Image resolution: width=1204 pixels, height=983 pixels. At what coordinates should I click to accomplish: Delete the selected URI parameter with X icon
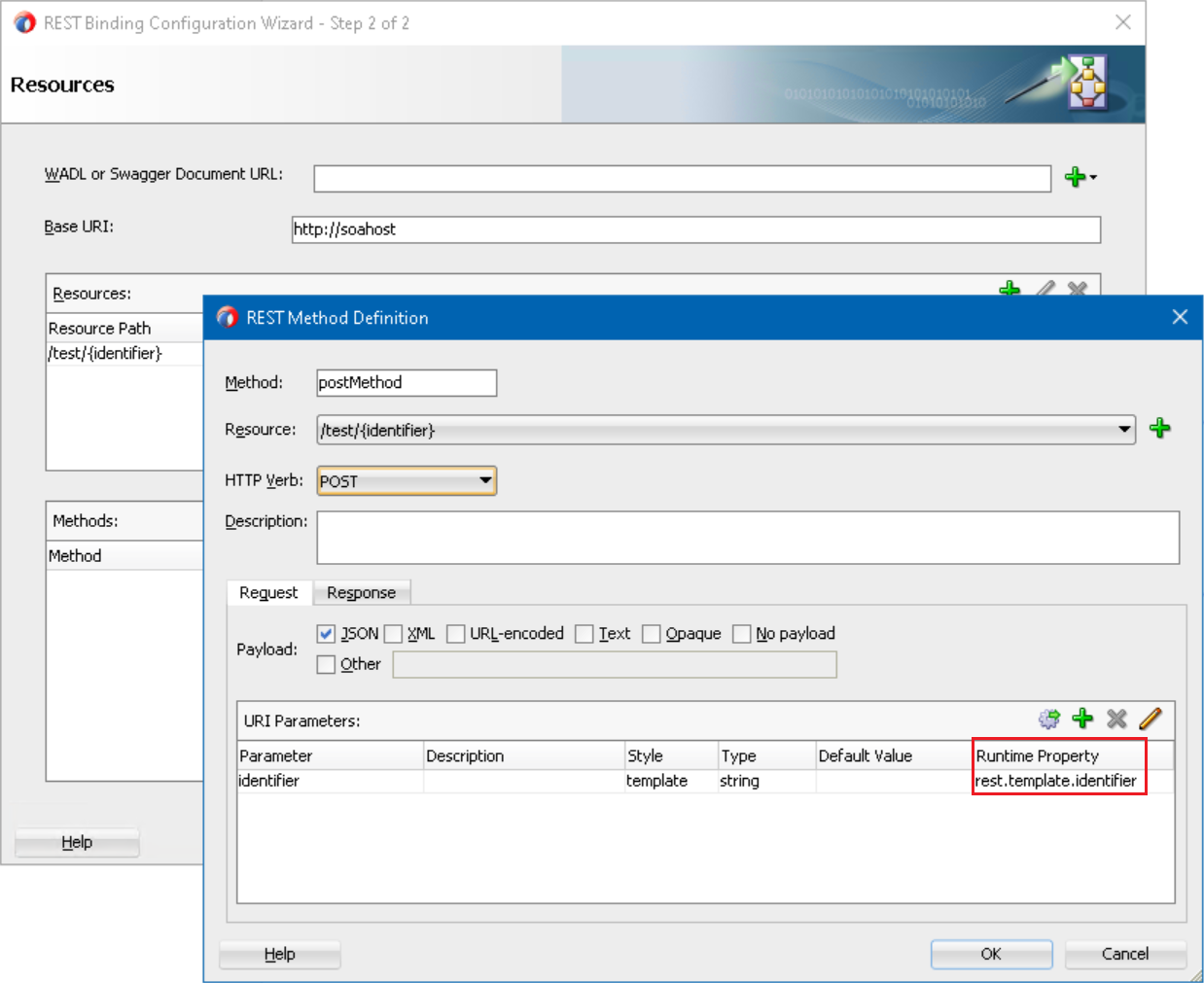(x=1116, y=719)
